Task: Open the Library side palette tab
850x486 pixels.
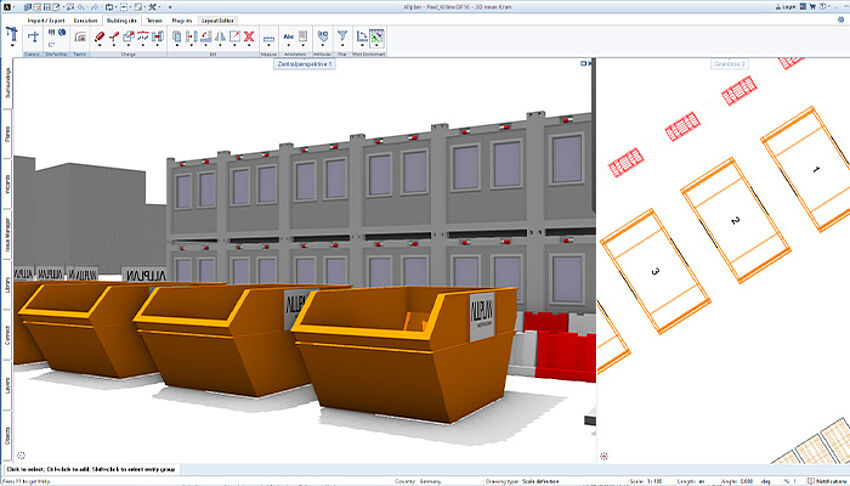Action: 7,286
